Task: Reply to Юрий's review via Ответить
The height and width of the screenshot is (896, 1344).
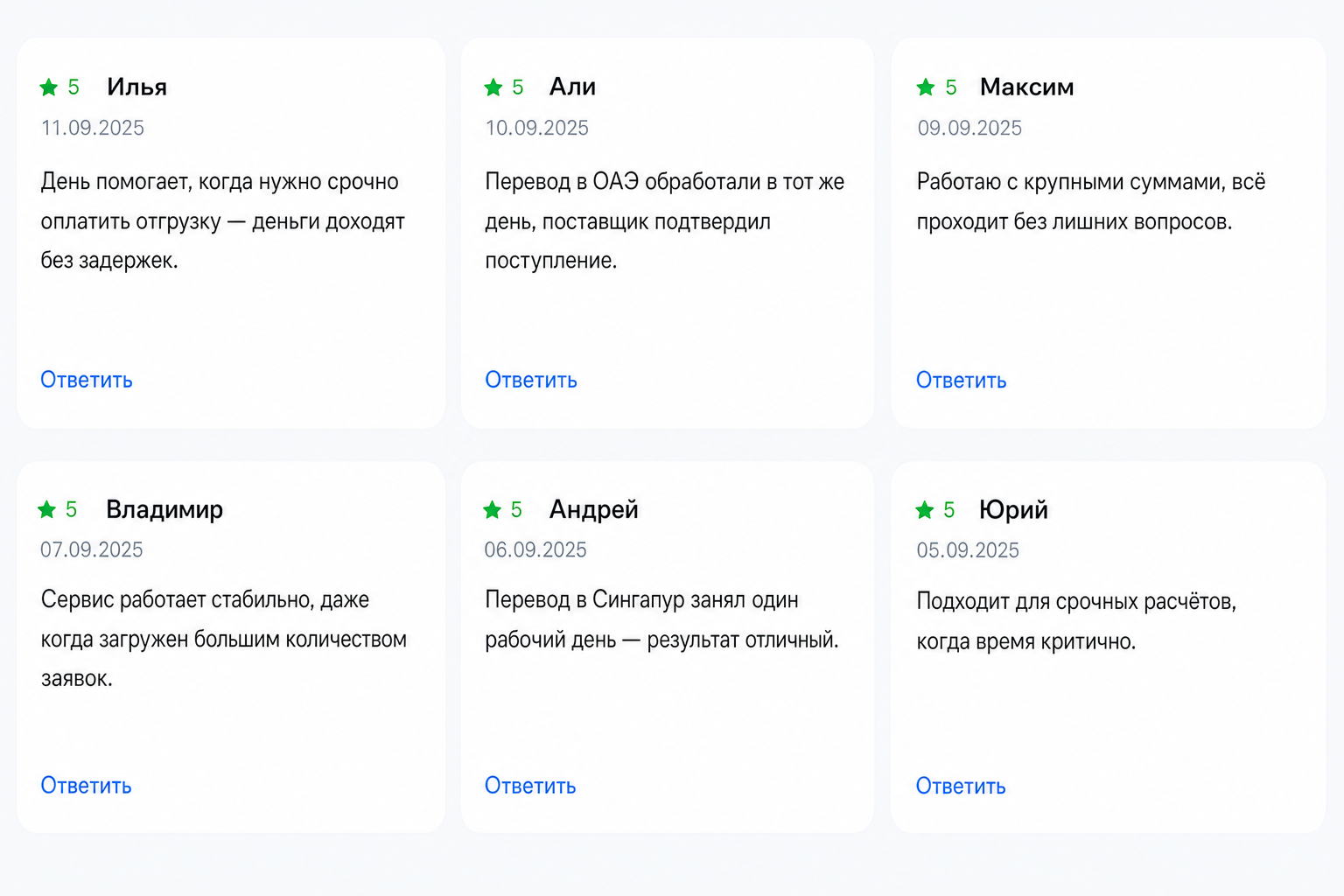Action: click(x=961, y=787)
